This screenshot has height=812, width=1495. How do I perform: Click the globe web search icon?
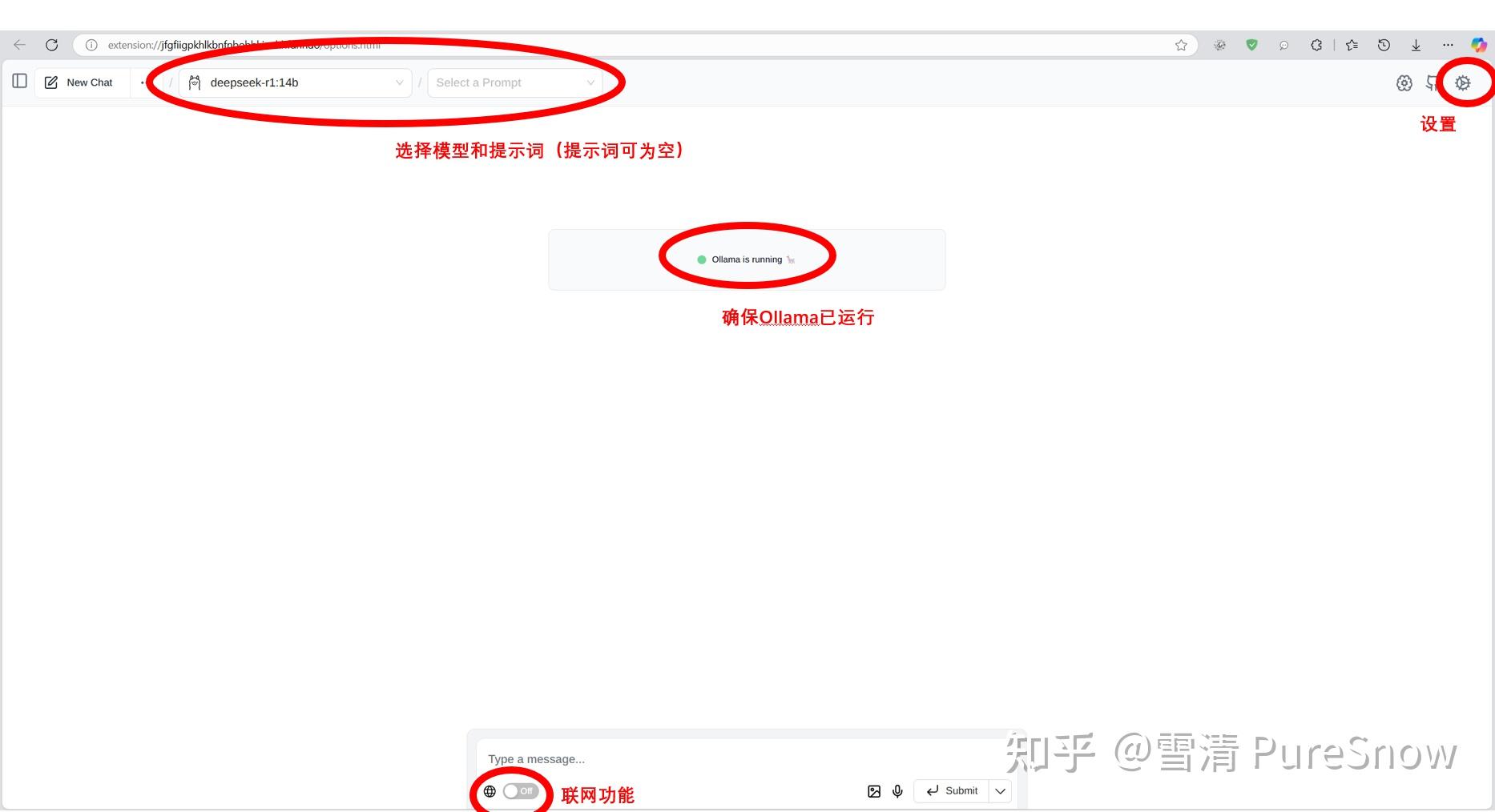click(x=490, y=791)
